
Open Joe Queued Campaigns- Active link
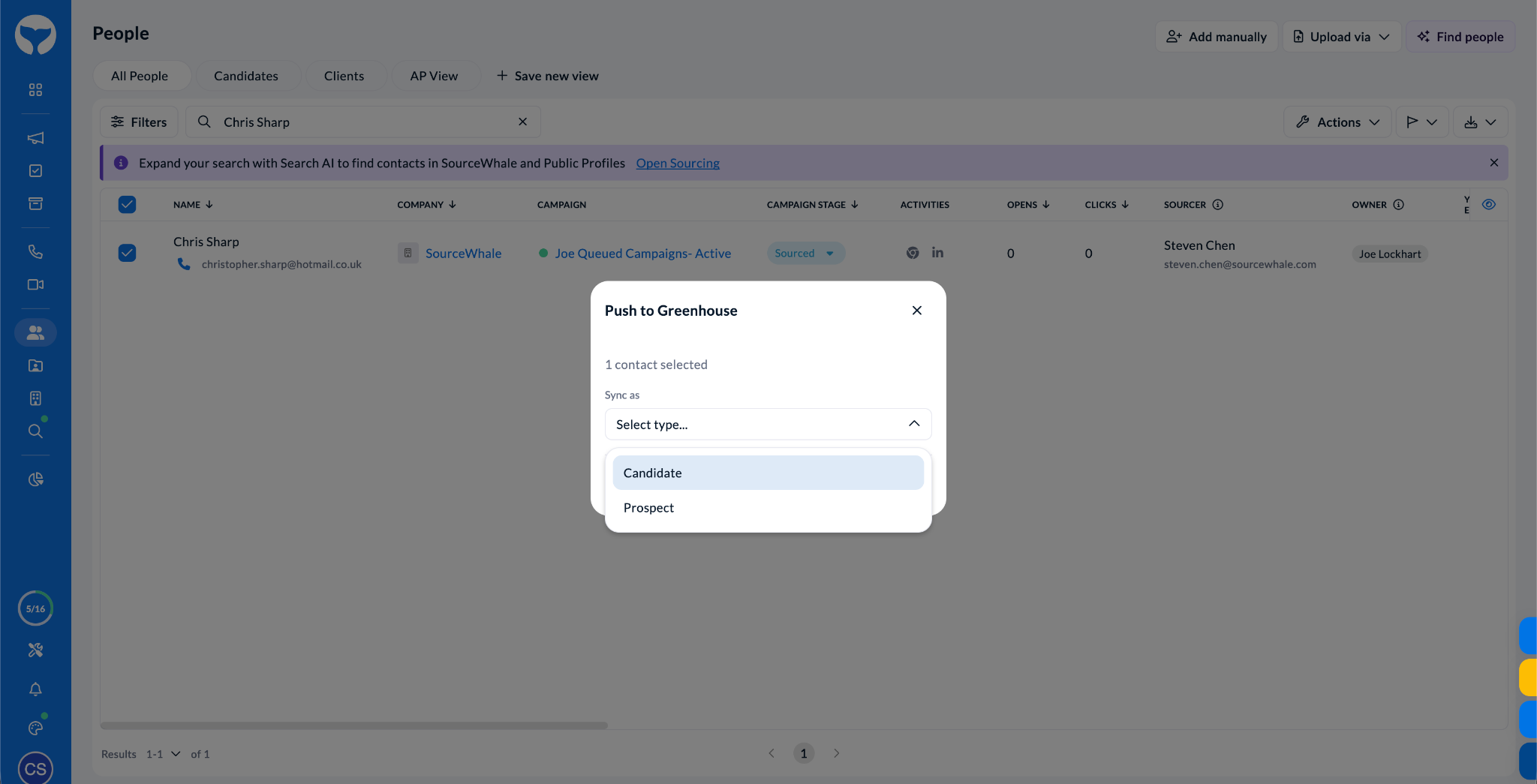click(x=643, y=254)
